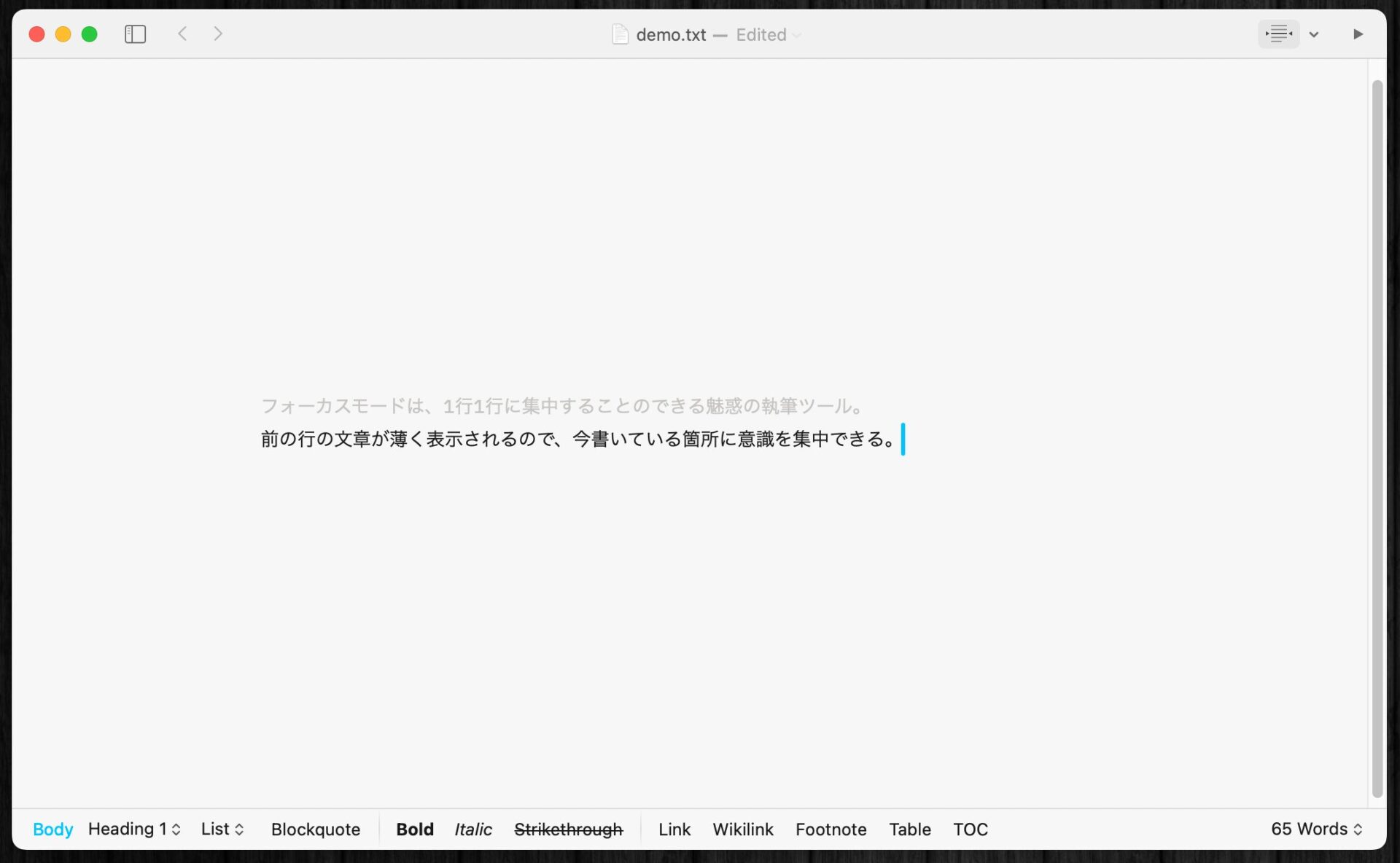Toggle Bold formatting

pos(414,829)
